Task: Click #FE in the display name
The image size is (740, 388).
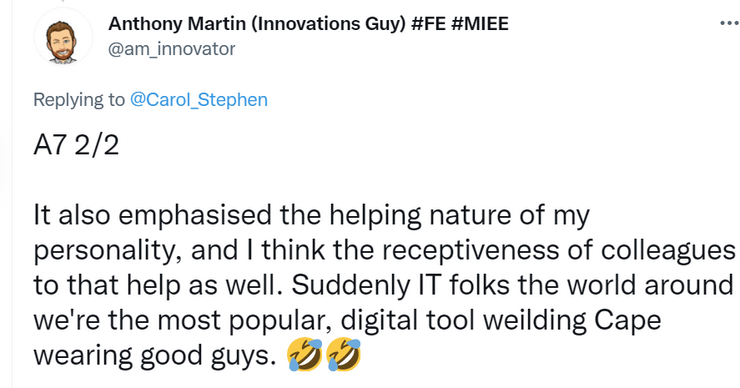Action: point(428,23)
